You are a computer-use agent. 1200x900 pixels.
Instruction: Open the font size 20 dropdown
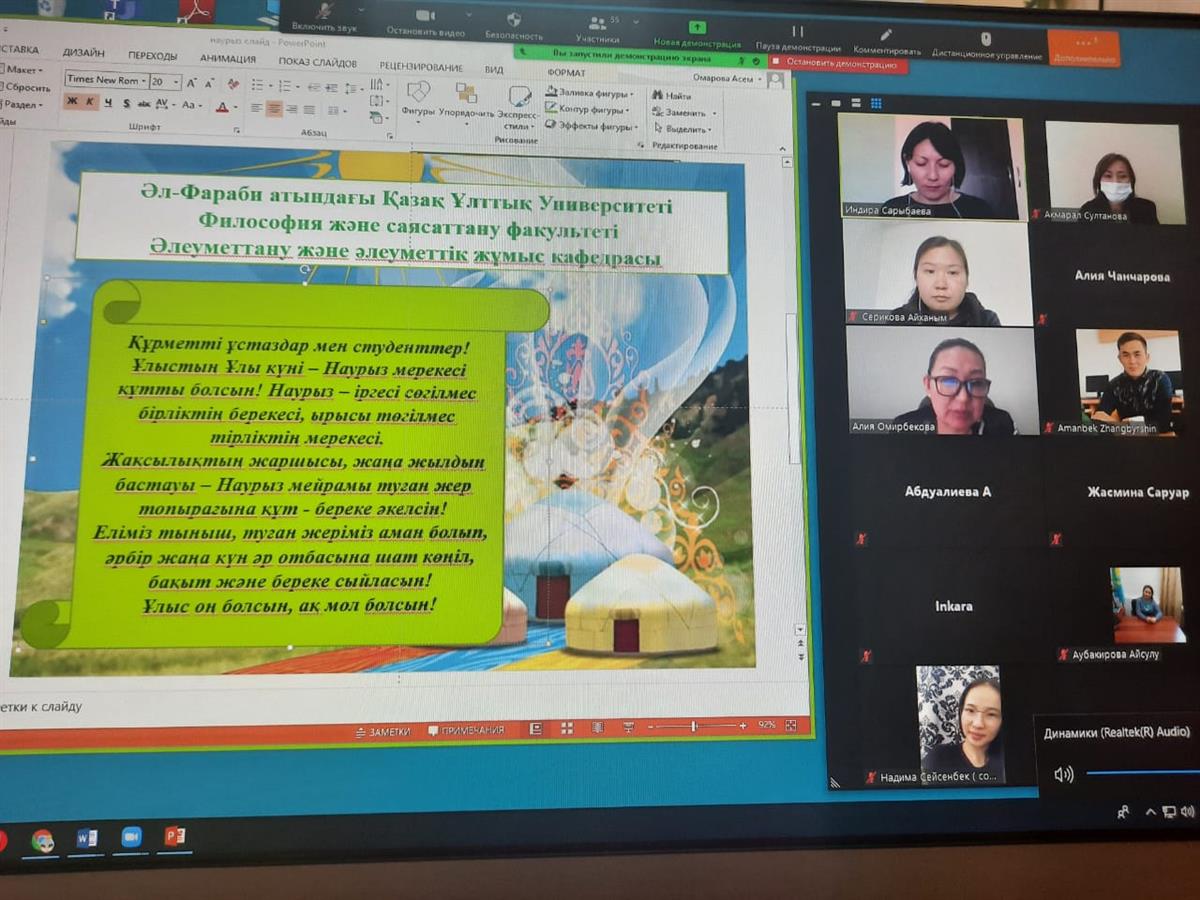pos(177,82)
